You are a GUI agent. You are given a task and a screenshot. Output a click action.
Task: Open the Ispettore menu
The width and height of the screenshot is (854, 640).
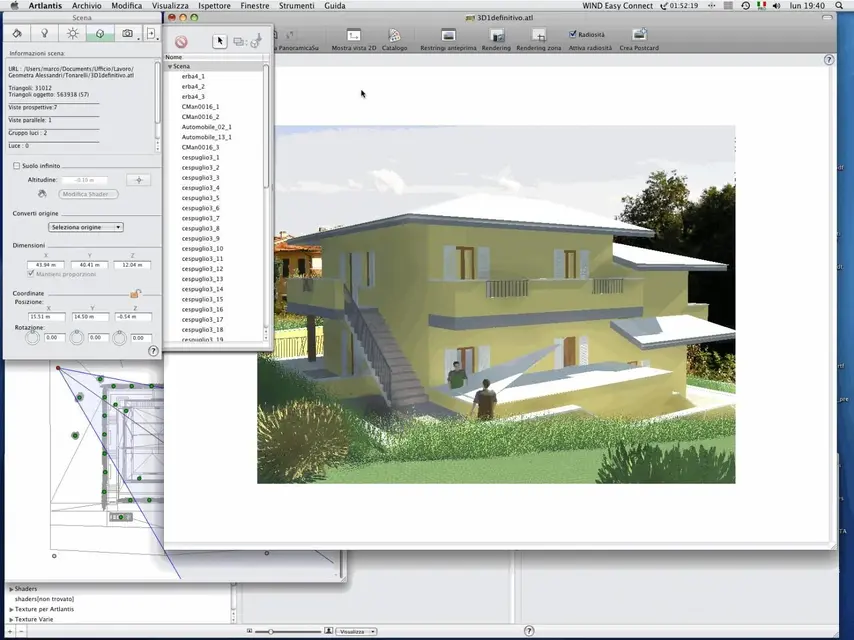(214, 5)
